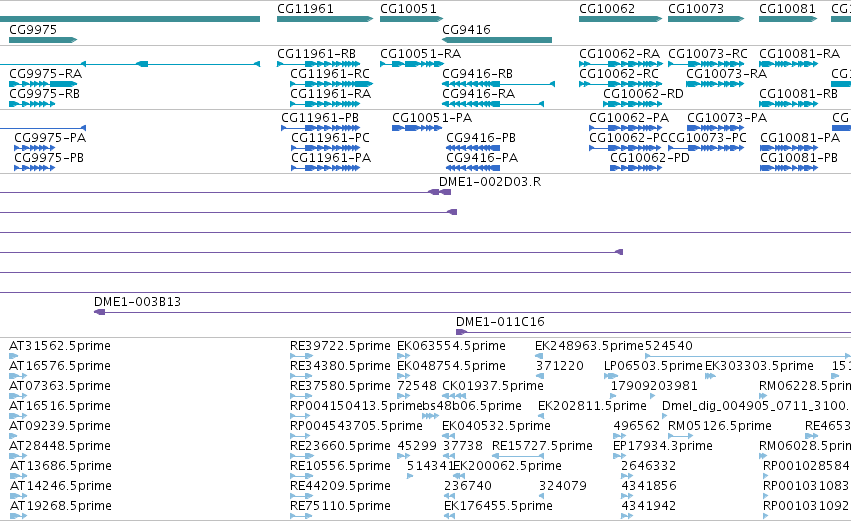Open protein CG10062-PC

coord(625,148)
